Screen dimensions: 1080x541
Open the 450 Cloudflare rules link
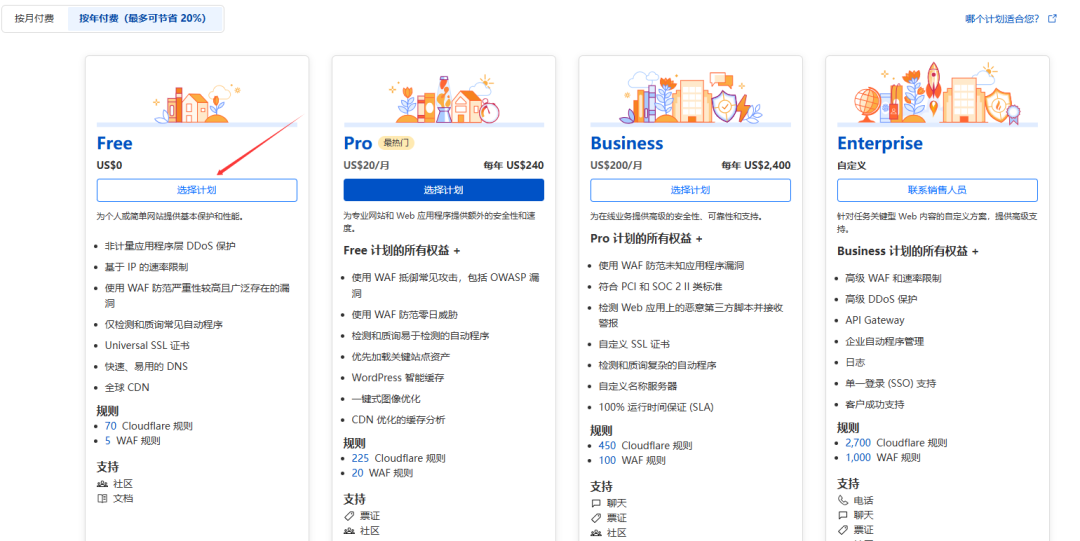click(x=607, y=446)
